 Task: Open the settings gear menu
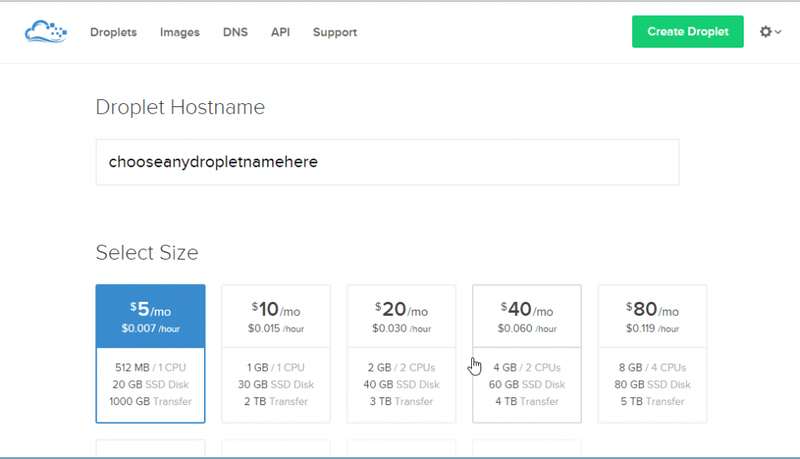pyautogui.click(x=770, y=32)
